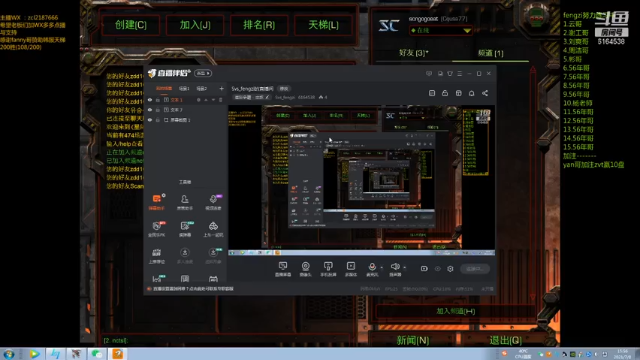Select the second text source row
The width and height of the screenshot is (640, 360).
(x=185, y=110)
